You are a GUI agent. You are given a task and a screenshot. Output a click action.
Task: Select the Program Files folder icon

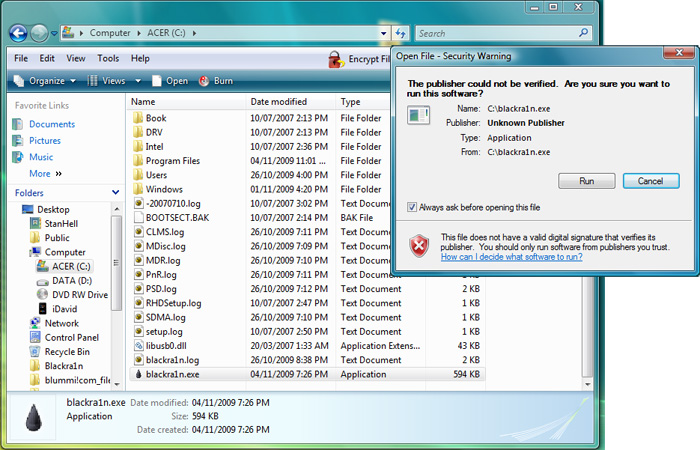click(x=138, y=161)
